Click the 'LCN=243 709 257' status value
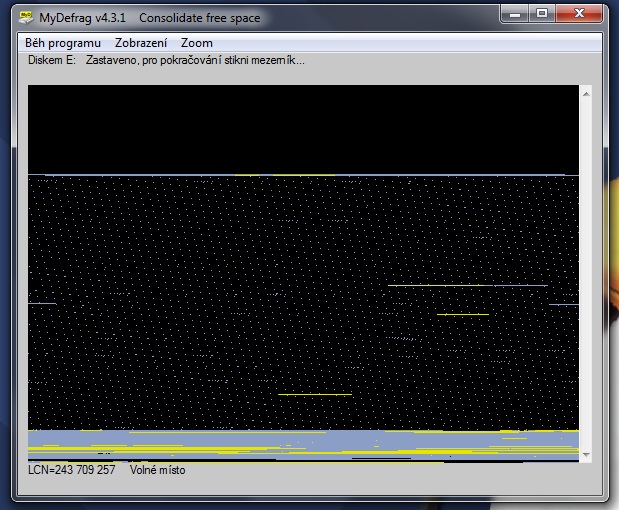 [71, 470]
